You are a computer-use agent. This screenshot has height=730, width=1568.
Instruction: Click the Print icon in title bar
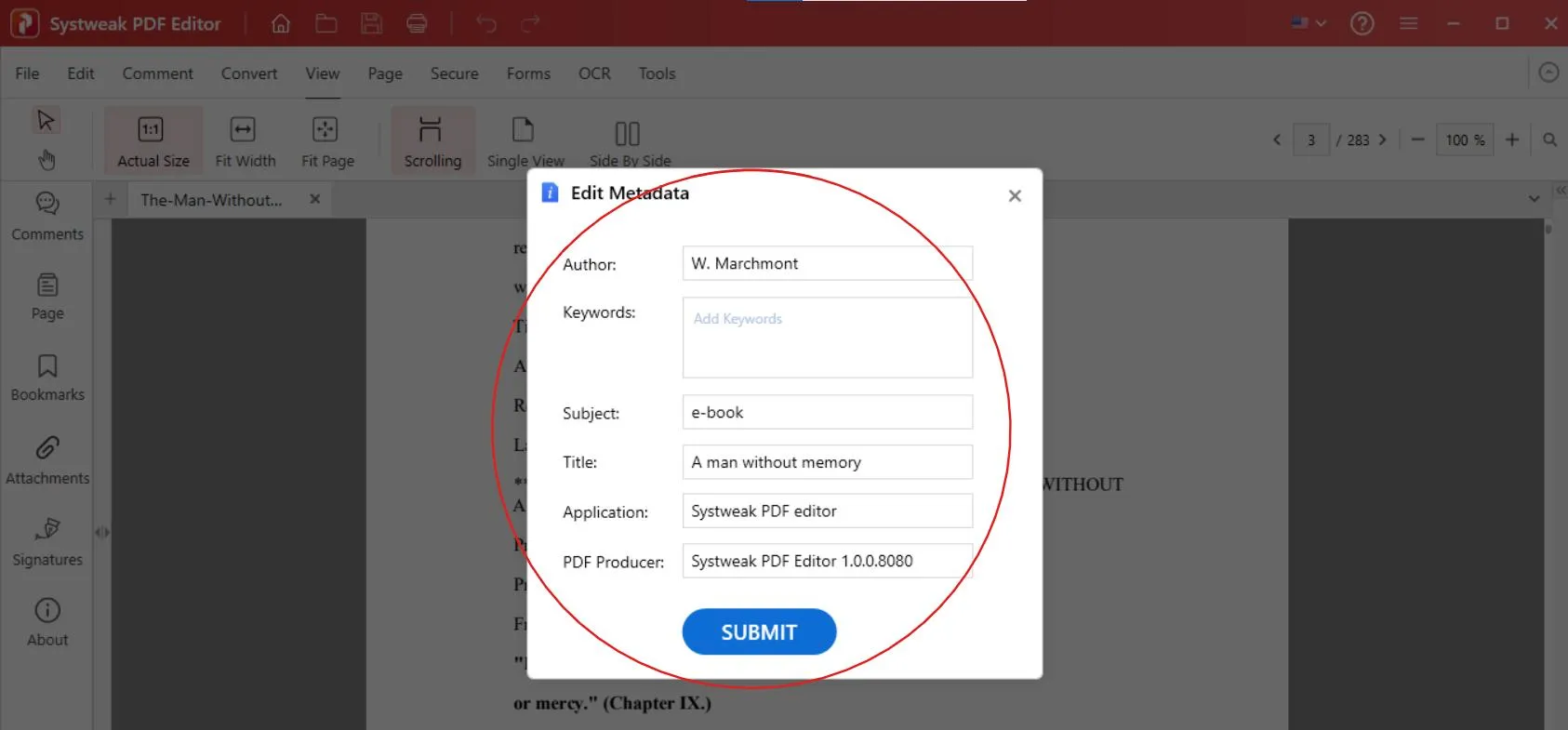417,23
